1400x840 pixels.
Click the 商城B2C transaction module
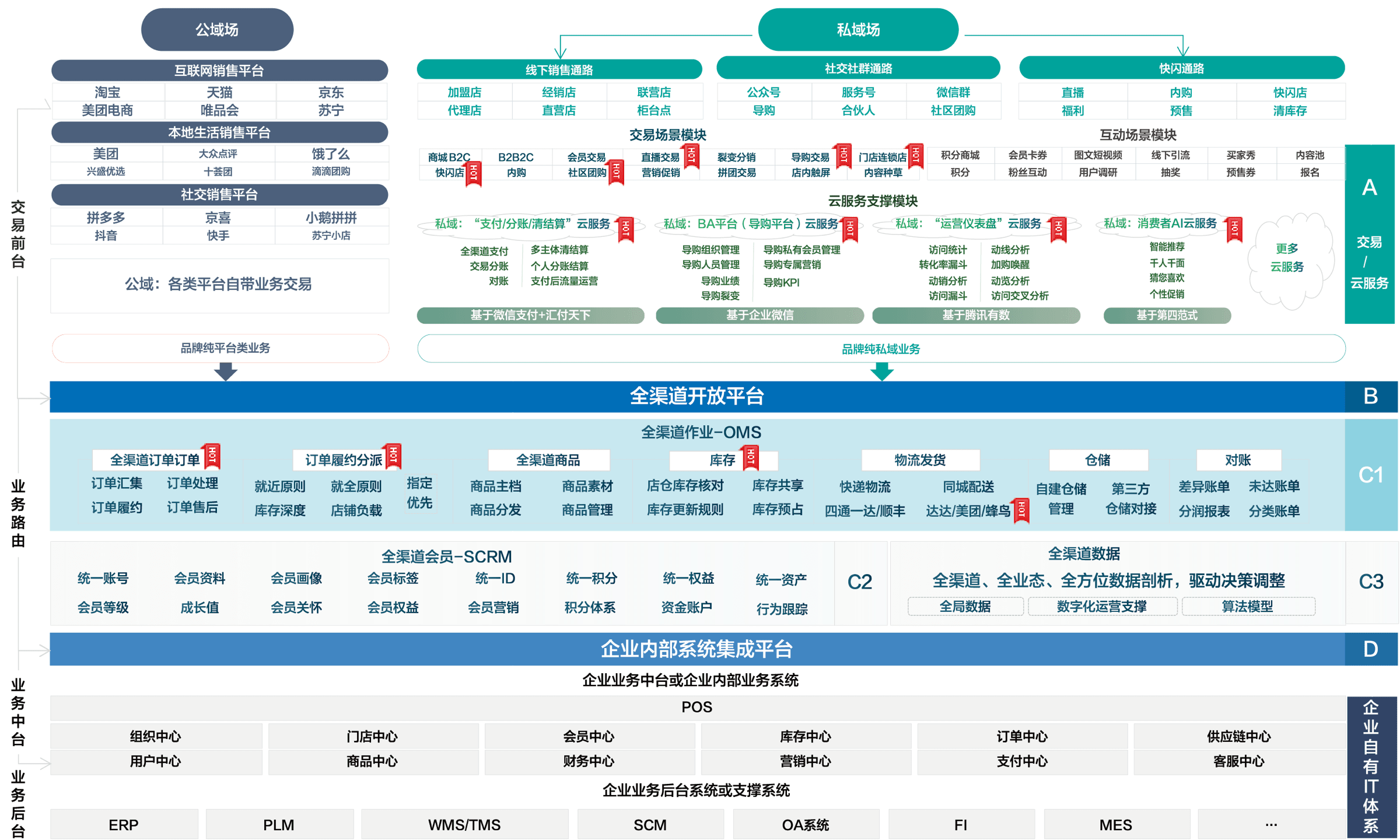(449, 157)
